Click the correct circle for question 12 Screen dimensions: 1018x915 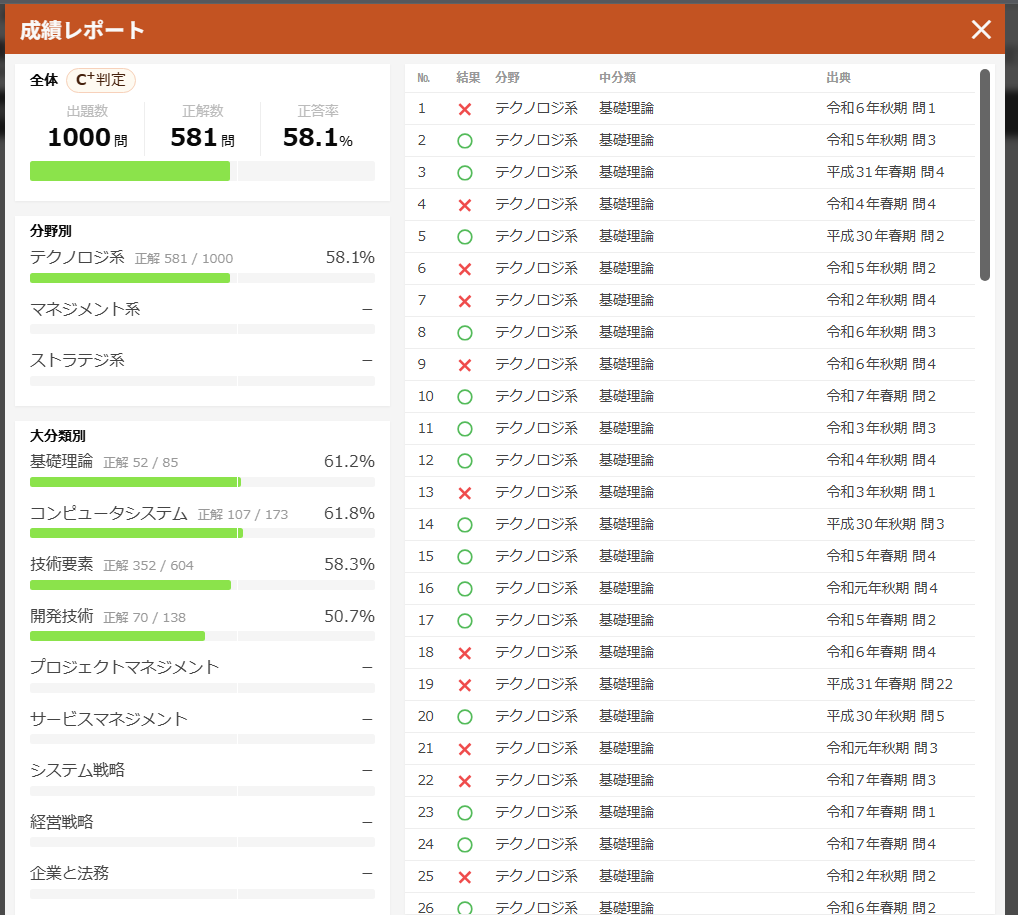(x=465, y=461)
